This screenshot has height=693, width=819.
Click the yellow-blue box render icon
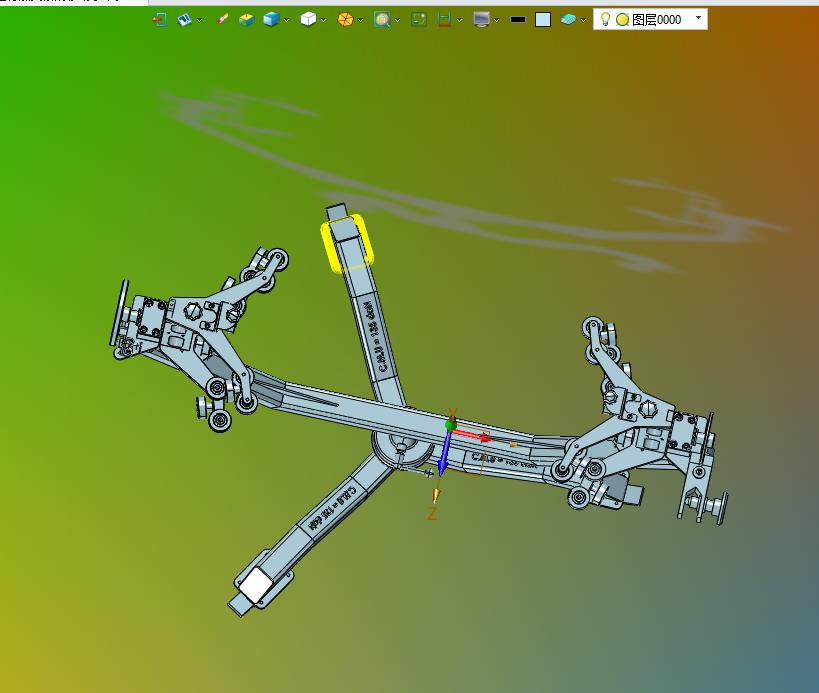tap(247, 20)
